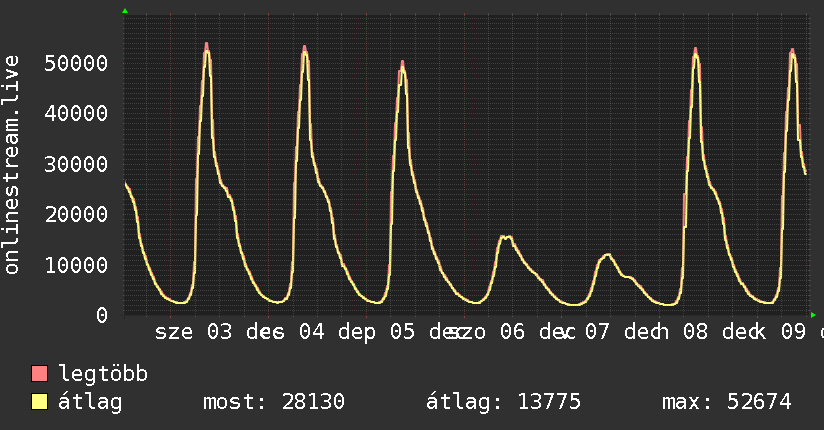Click the 07 date label on x-axis
Screen dimensions: 824x430
click(597, 332)
